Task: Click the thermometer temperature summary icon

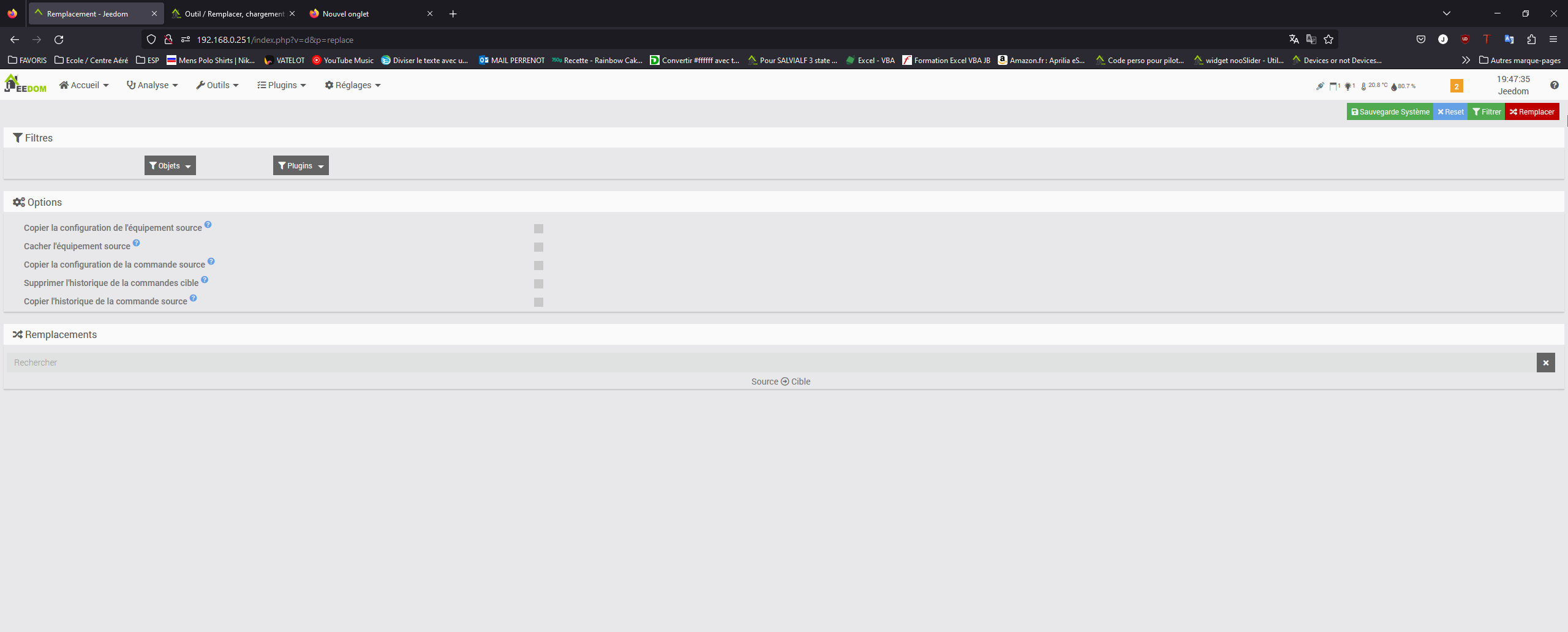Action: click(x=1363, y=86)
